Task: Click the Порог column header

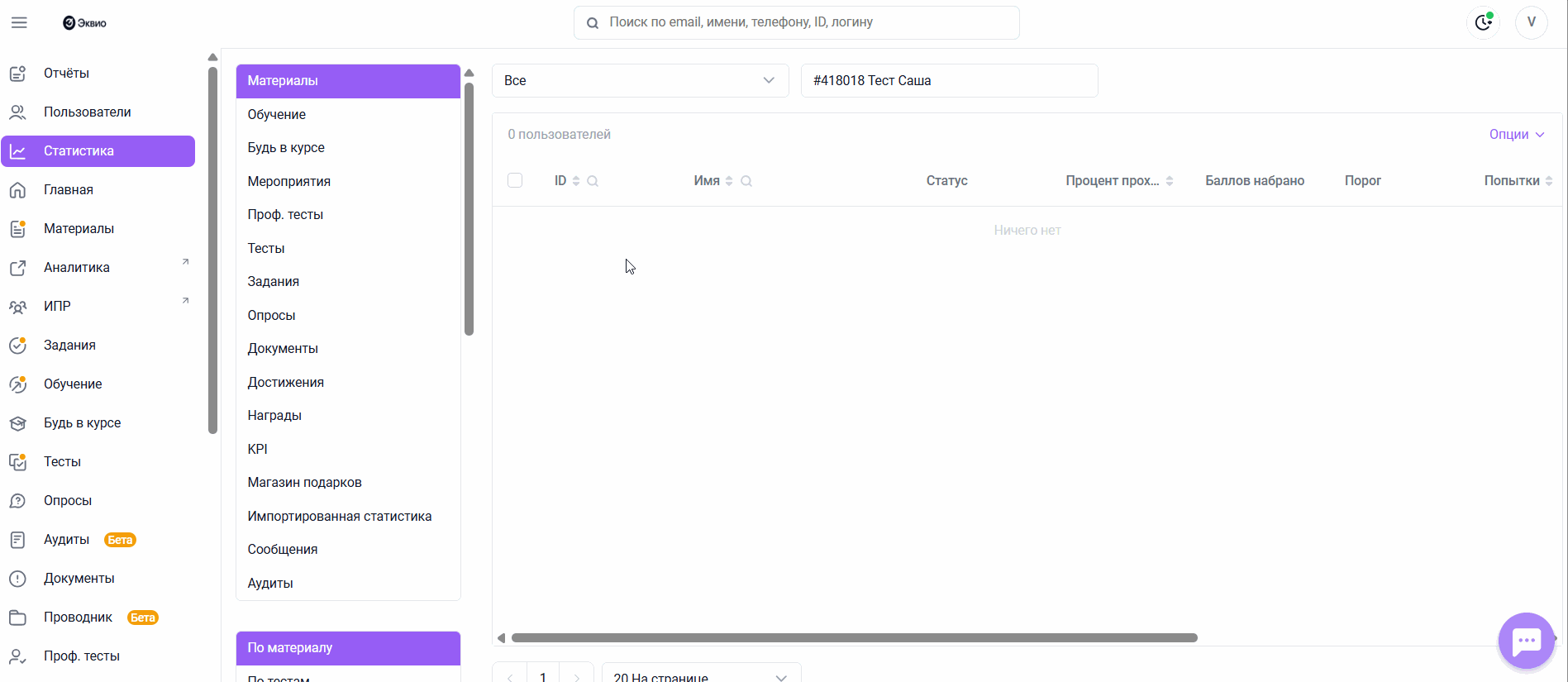Action: coord(1362,181)
